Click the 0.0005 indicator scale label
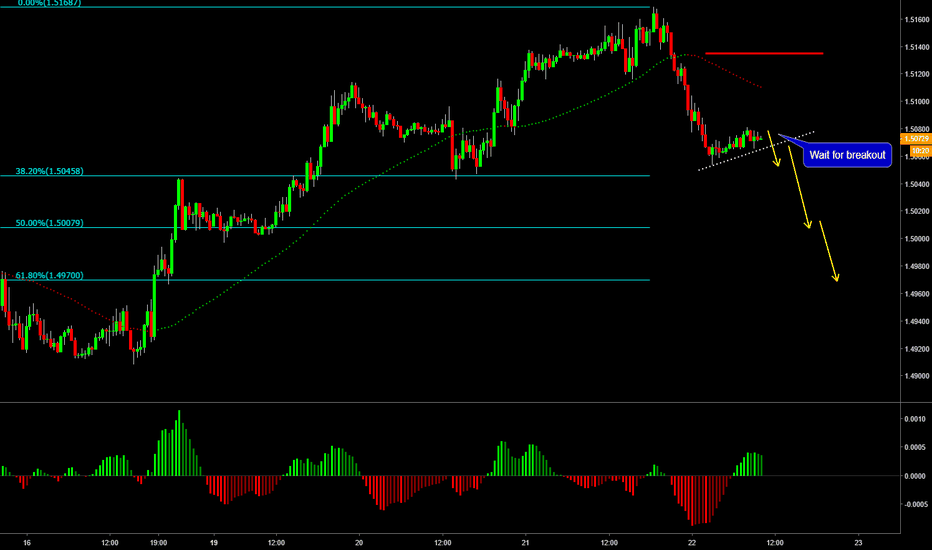932x550 pixels. coord(915,448)
